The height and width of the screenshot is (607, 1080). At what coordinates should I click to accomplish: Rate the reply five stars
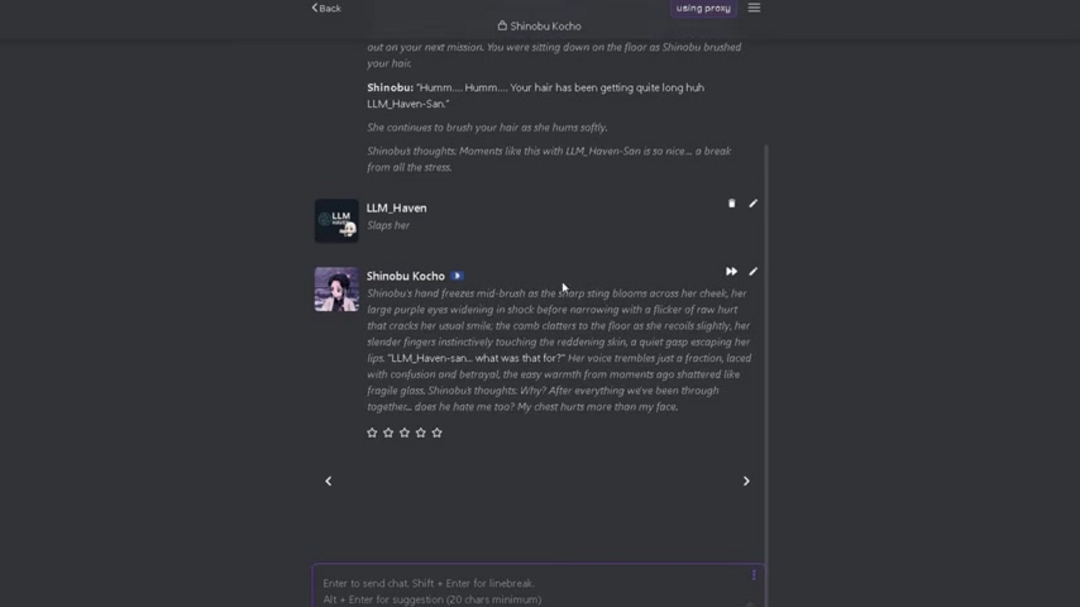click(x=437, y=433)
